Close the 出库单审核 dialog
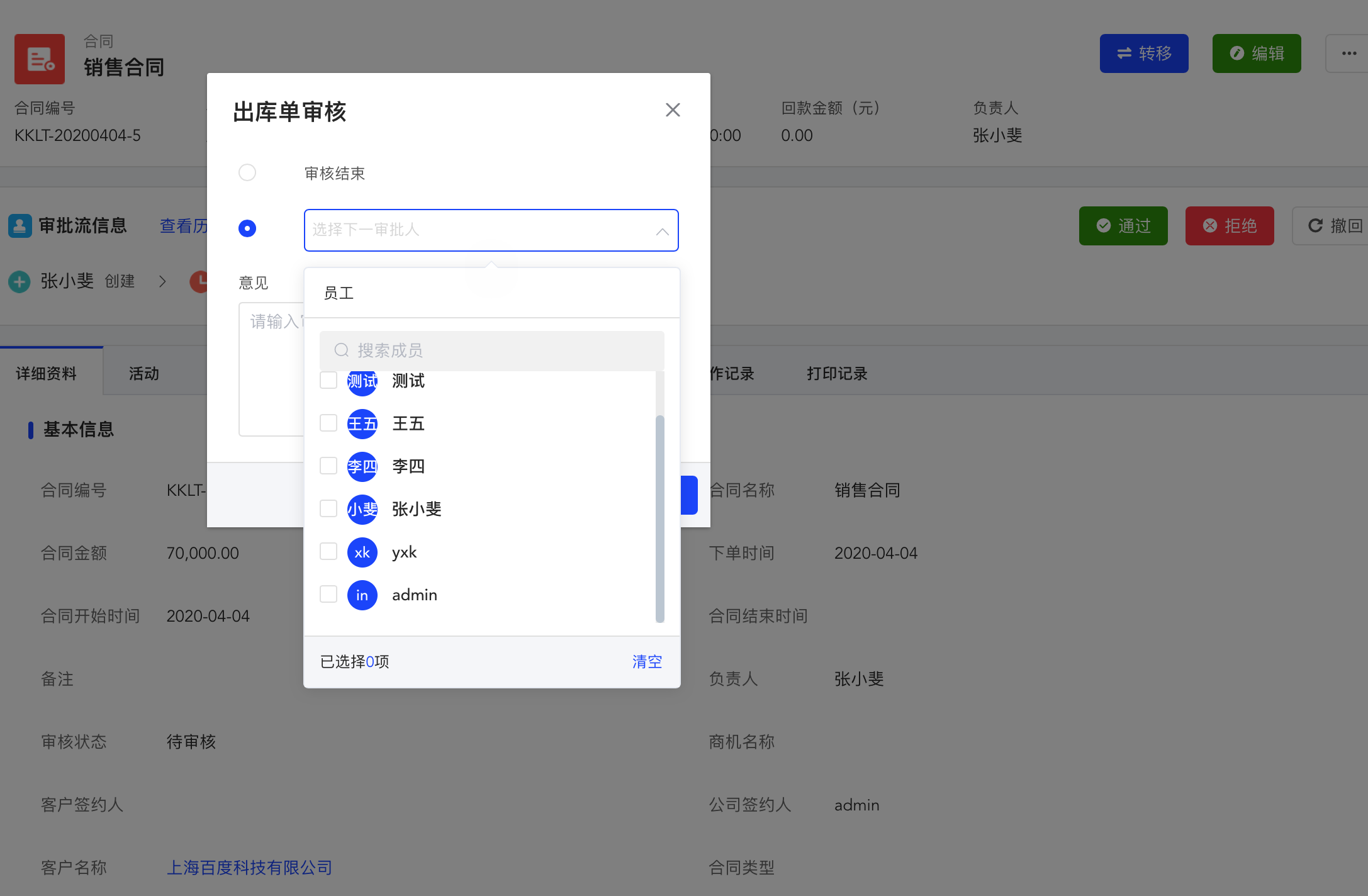This screenshot has width=1368, height=896. (x=673, y=110)
